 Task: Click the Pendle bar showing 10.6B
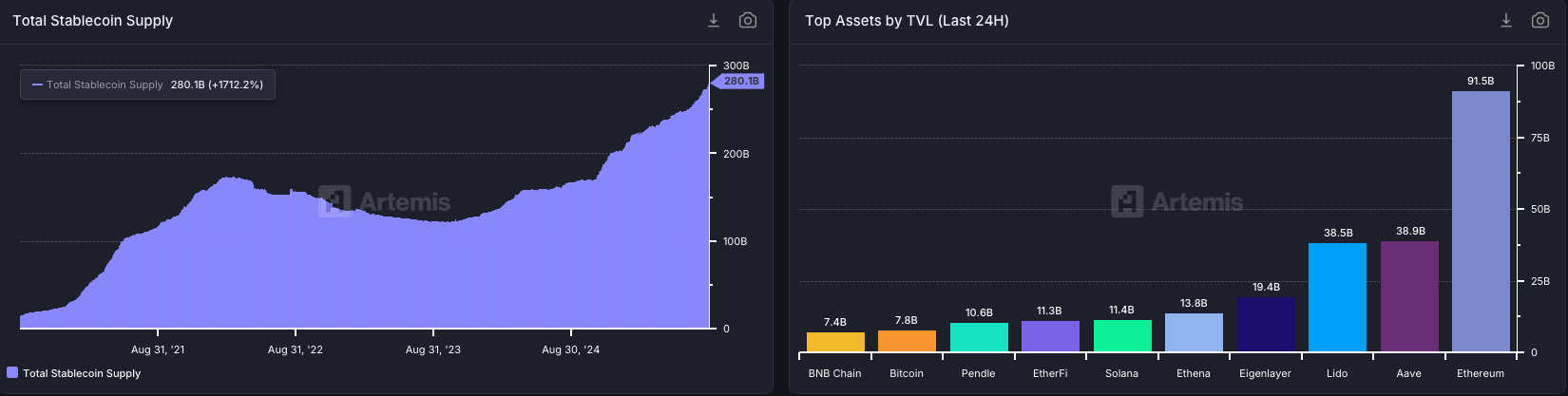click(x=979, y=337)
